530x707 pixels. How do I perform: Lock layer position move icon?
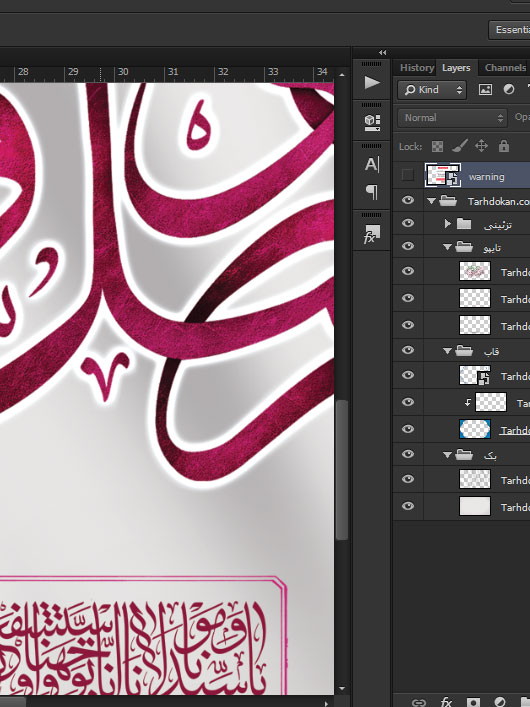(x=481, y=146)
